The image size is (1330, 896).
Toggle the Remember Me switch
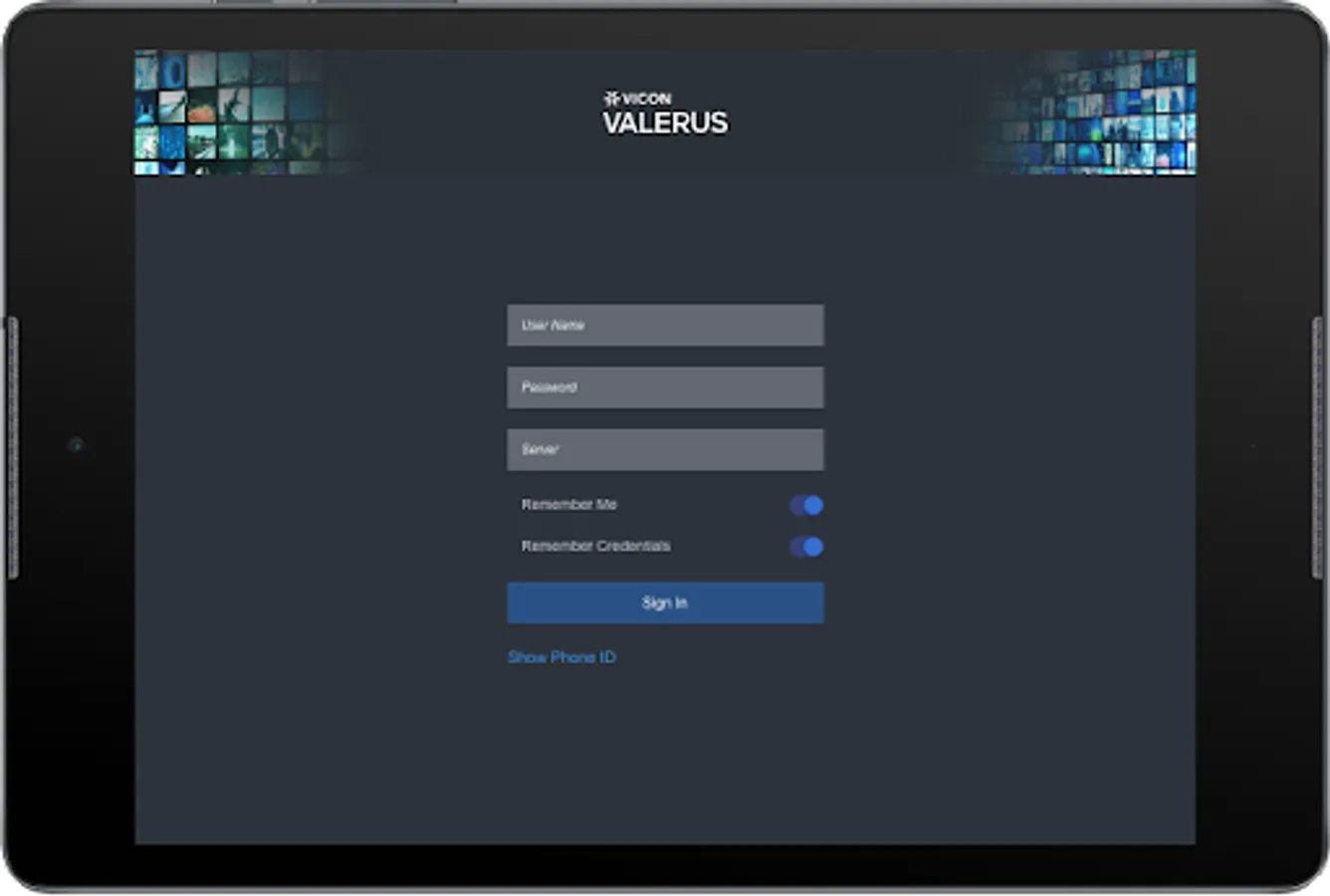806,505
